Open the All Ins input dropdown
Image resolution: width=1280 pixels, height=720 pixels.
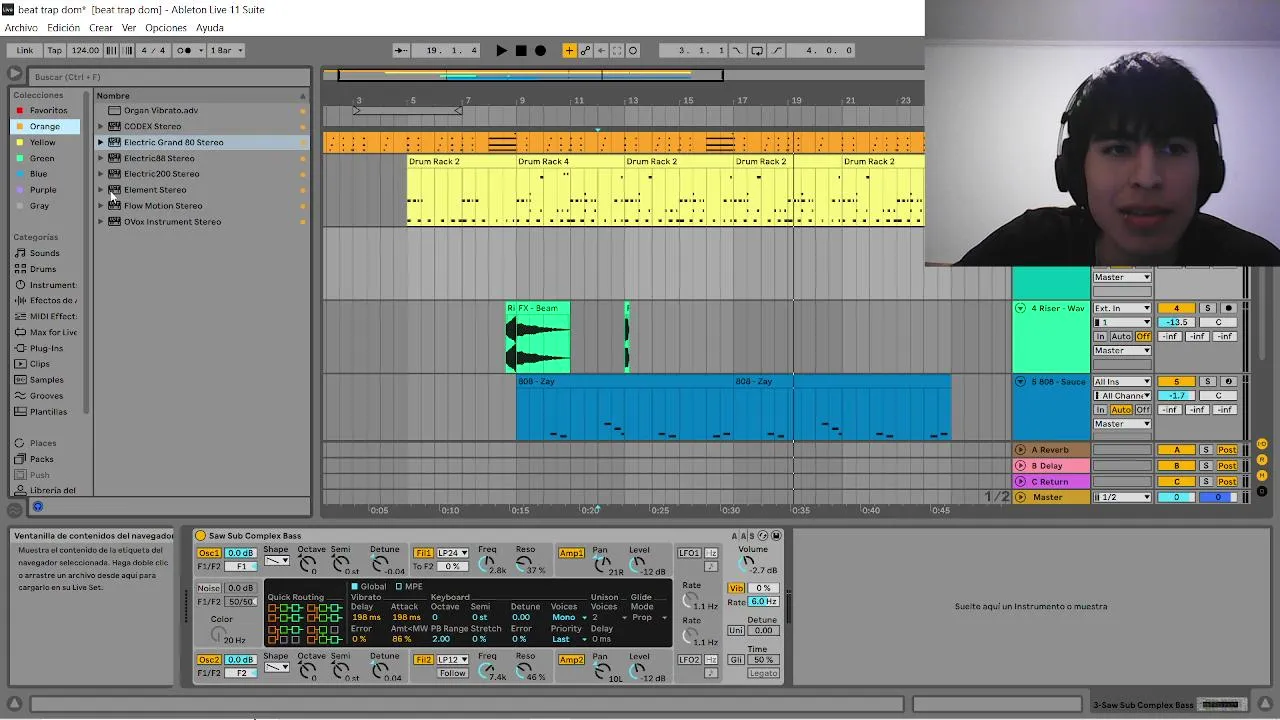pyautogui.click(x=1122, y=382)
